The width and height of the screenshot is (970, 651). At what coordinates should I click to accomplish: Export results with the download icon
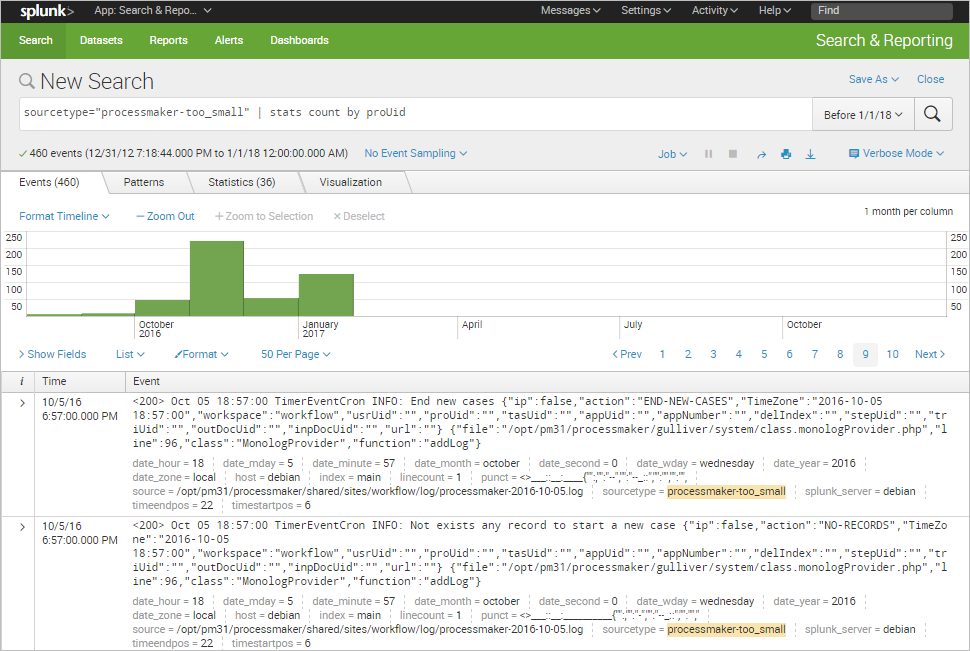tap(810, 154)
